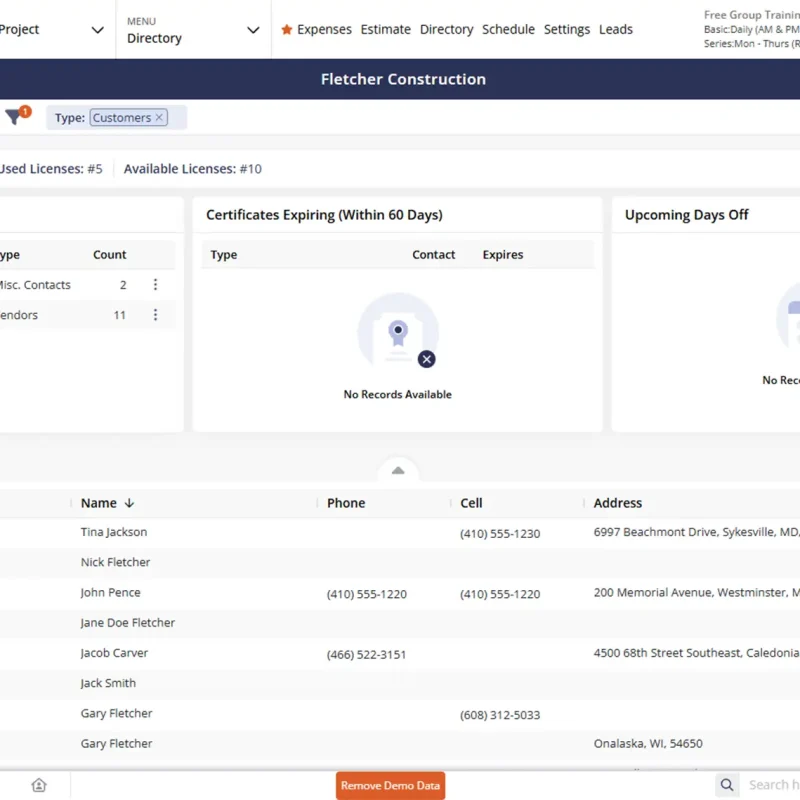
Task: Sort by Name column header
Action: click(98, 503)
